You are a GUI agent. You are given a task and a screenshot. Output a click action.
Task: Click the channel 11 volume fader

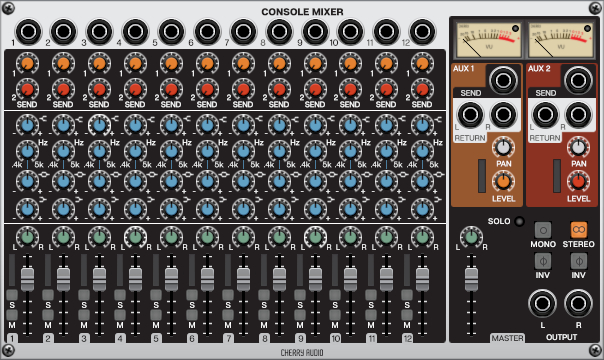point(386,280)
